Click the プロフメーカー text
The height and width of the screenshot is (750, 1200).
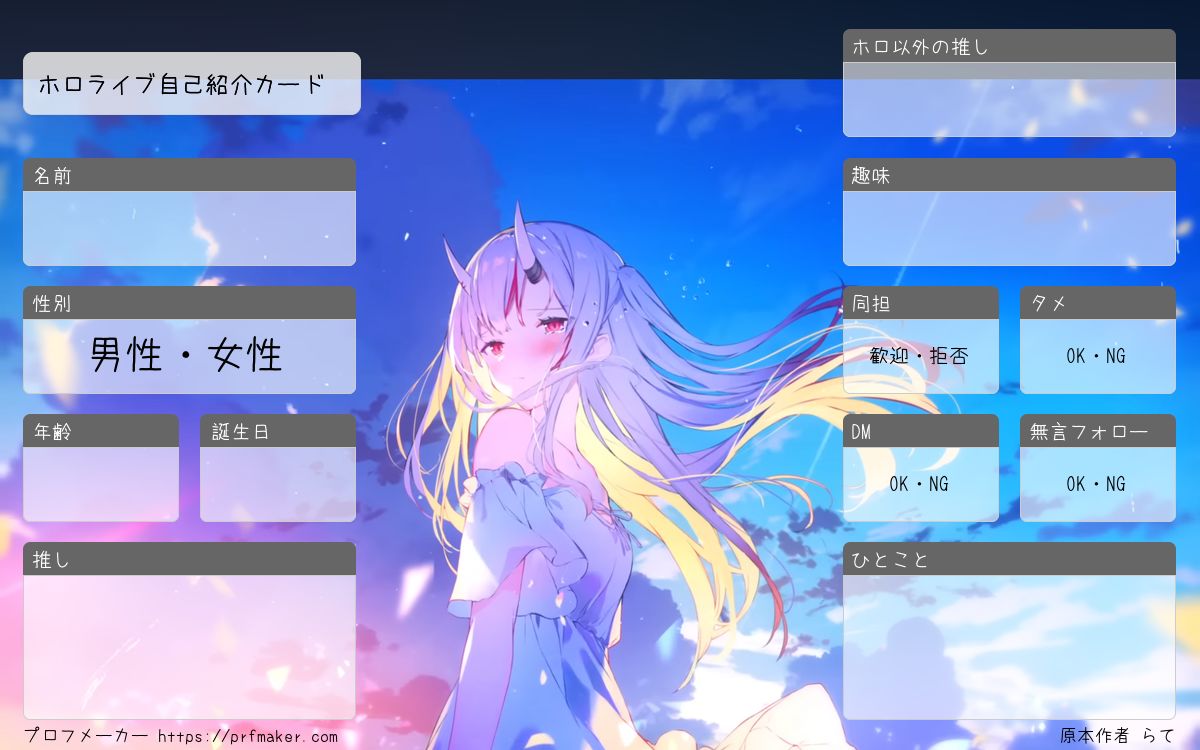pos(87,736)
